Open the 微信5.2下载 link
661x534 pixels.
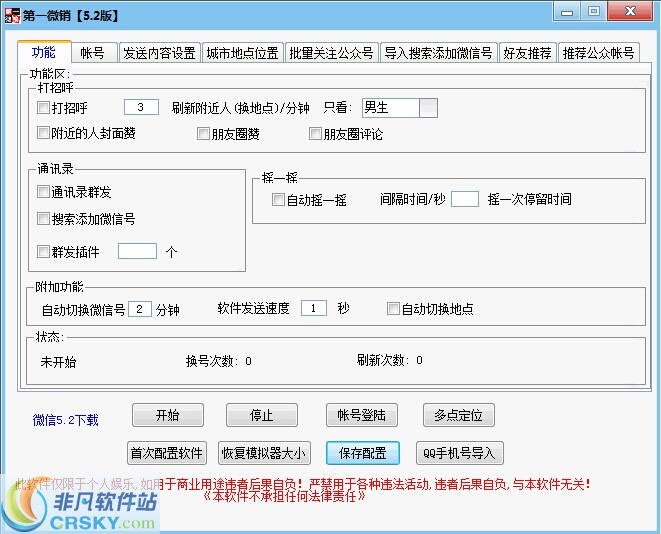click(x=65, y=420)
